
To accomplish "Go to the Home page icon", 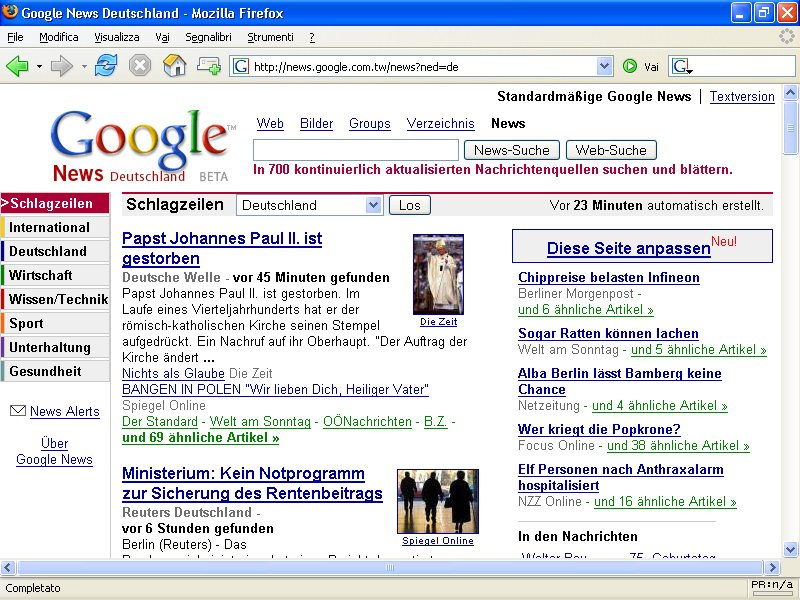I will tap(174, 66).
